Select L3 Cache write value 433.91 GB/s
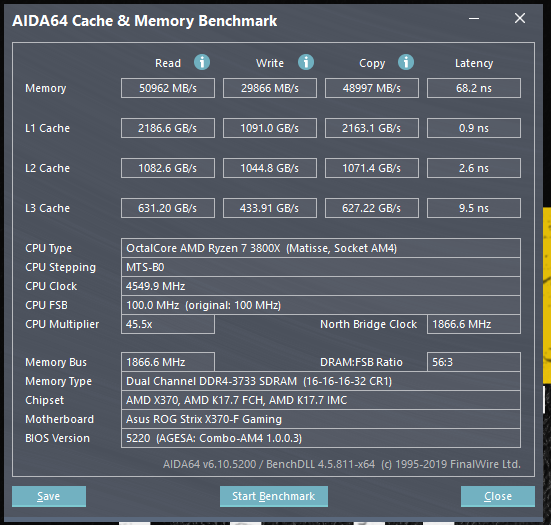 click(270, 208)
